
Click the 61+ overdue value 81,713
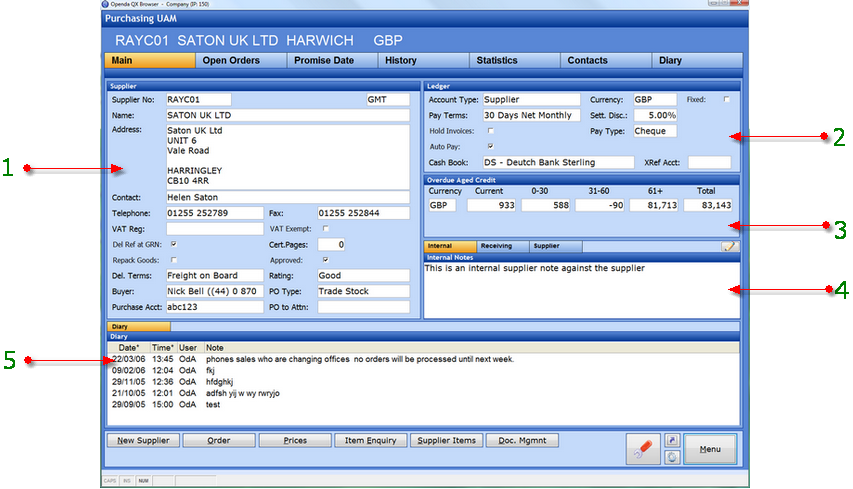[654, 205]
